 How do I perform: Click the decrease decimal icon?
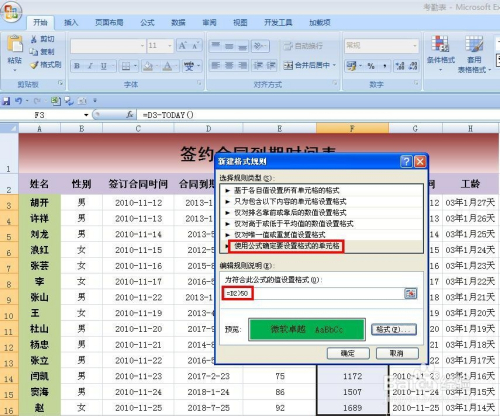point(413,66)
